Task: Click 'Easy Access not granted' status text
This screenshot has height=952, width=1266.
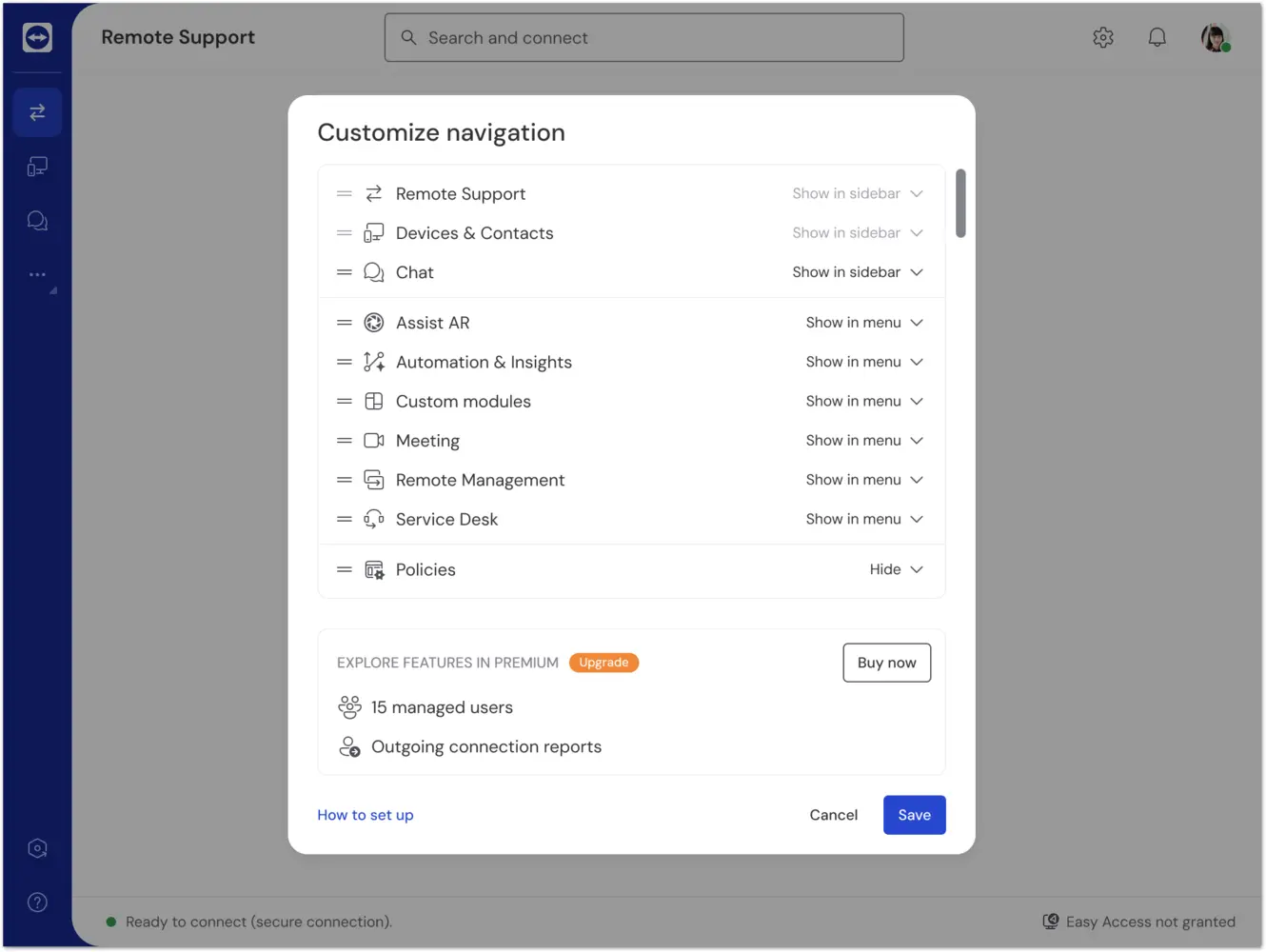Action: (x=1151, y=922)
